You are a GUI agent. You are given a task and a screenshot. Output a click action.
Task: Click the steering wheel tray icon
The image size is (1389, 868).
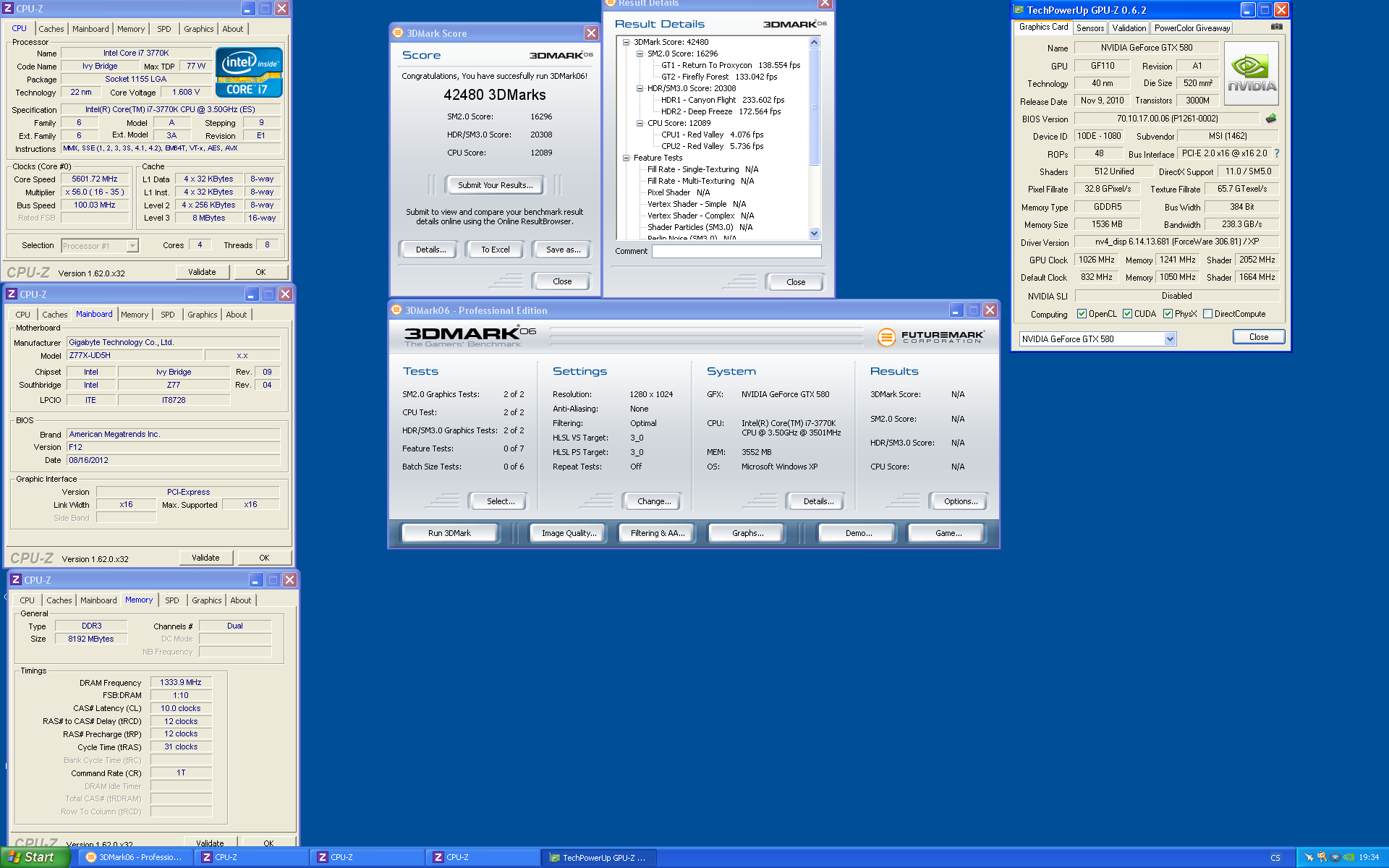pyautogui.click(x=1335, y=857)
